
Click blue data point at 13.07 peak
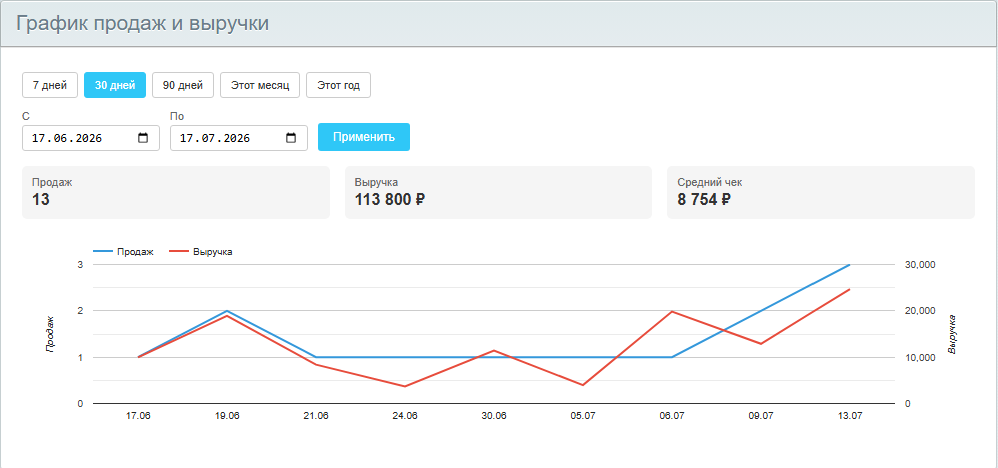(850, 264)
